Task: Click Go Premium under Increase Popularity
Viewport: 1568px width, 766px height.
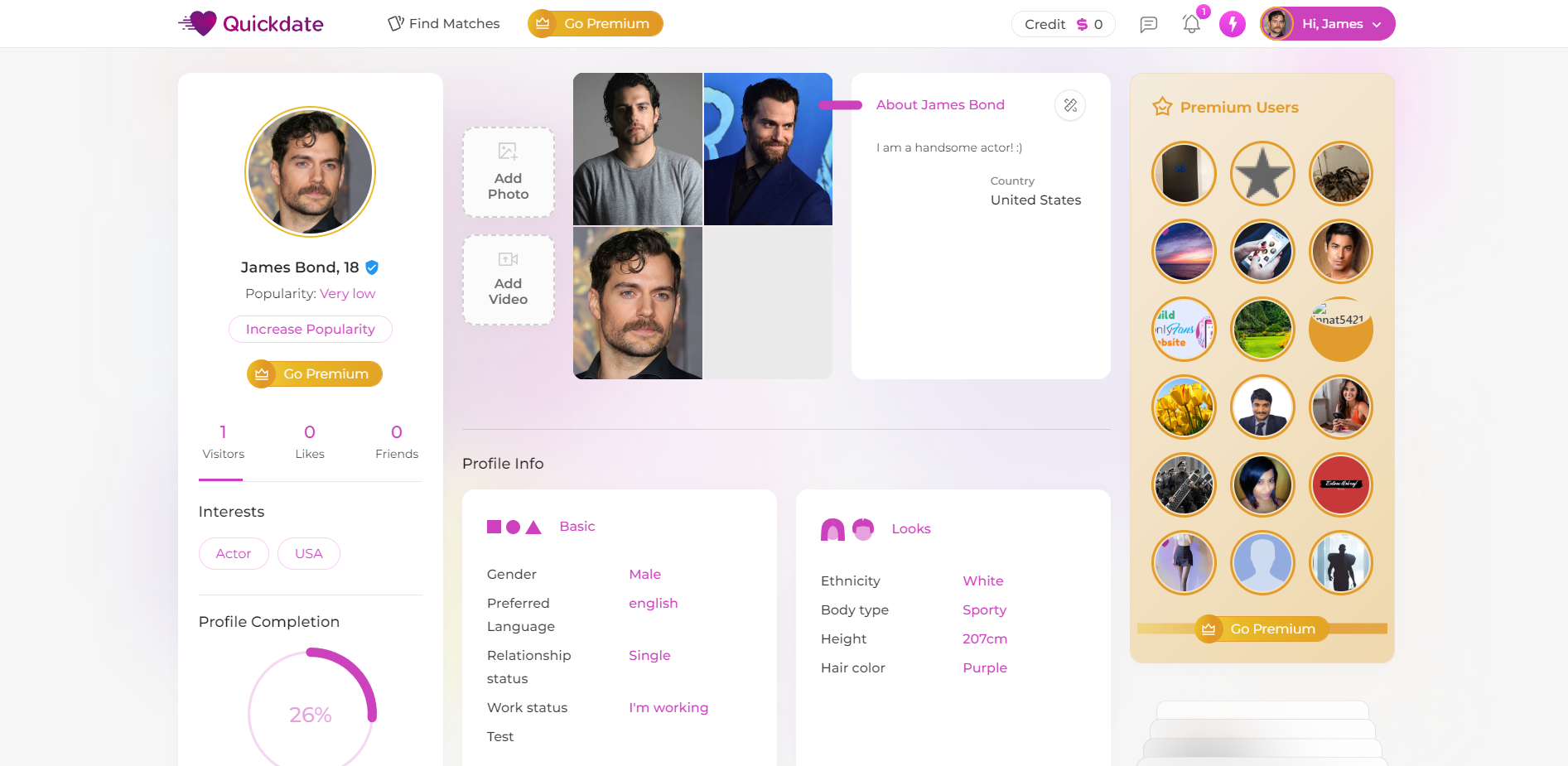Action: 315,374
